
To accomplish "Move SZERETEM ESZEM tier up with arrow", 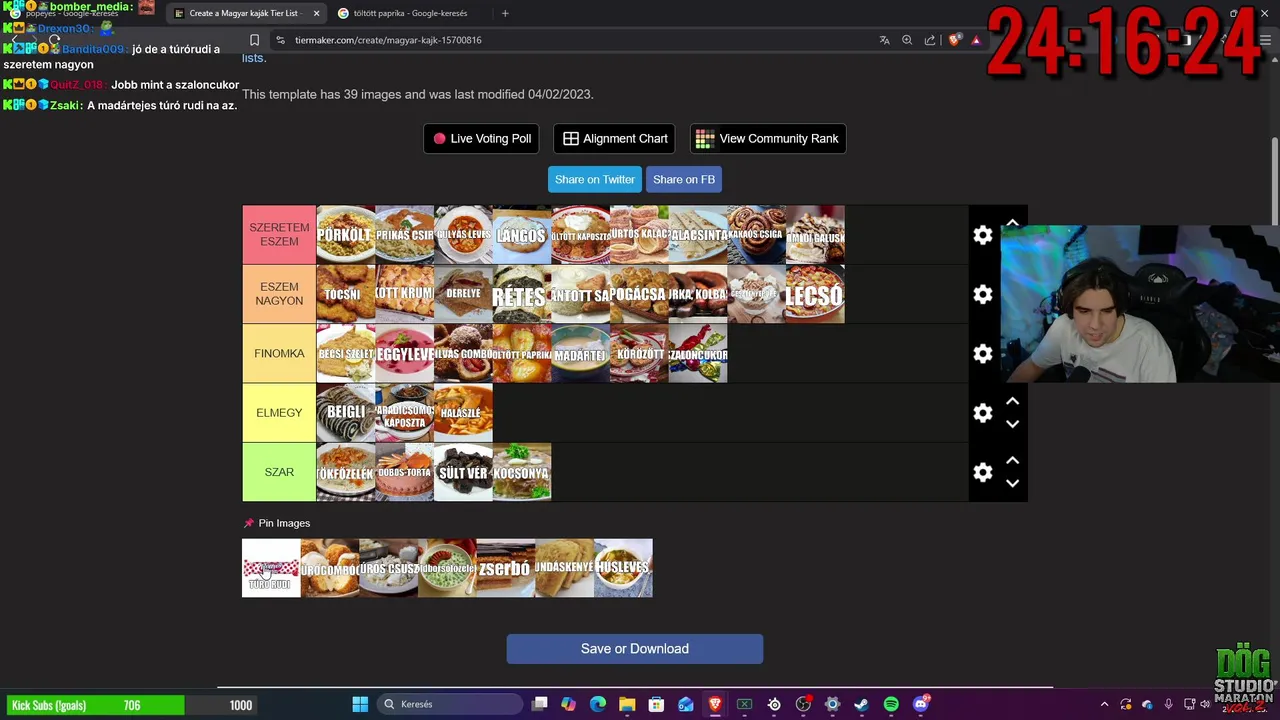I will (x=1012, y=223).
